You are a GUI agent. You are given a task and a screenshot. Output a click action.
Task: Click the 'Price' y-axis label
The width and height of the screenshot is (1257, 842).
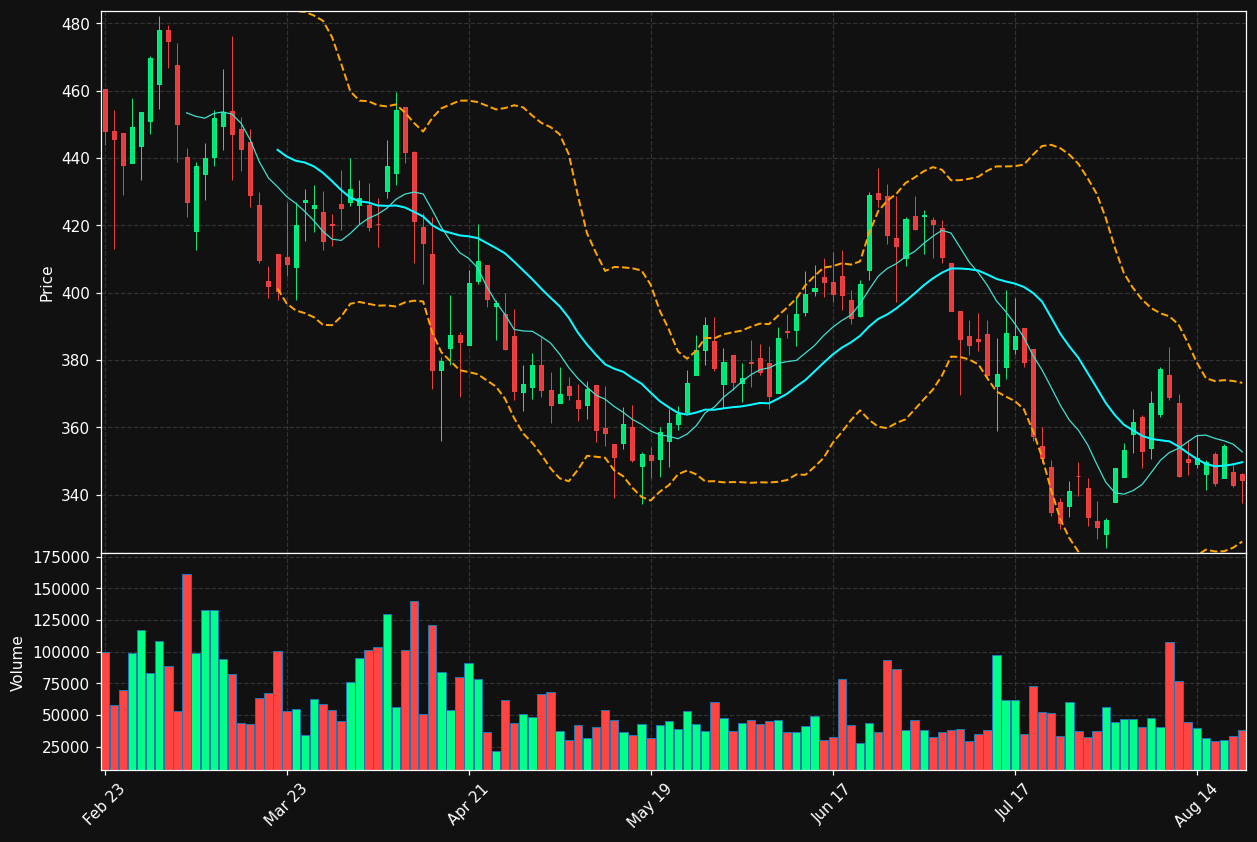click(47, 283)
